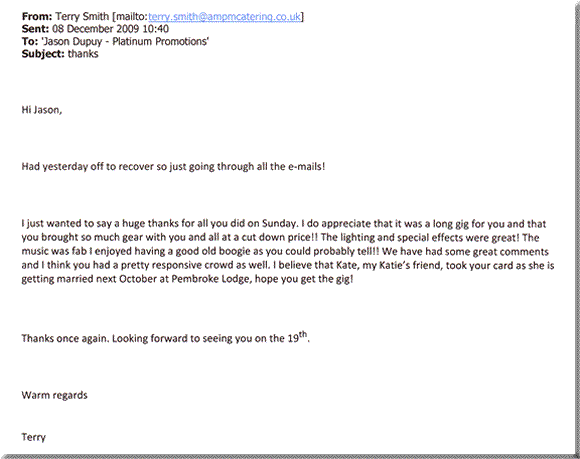Click the '19th' date text
The image size is (580, 459).
tap(298, 337)
